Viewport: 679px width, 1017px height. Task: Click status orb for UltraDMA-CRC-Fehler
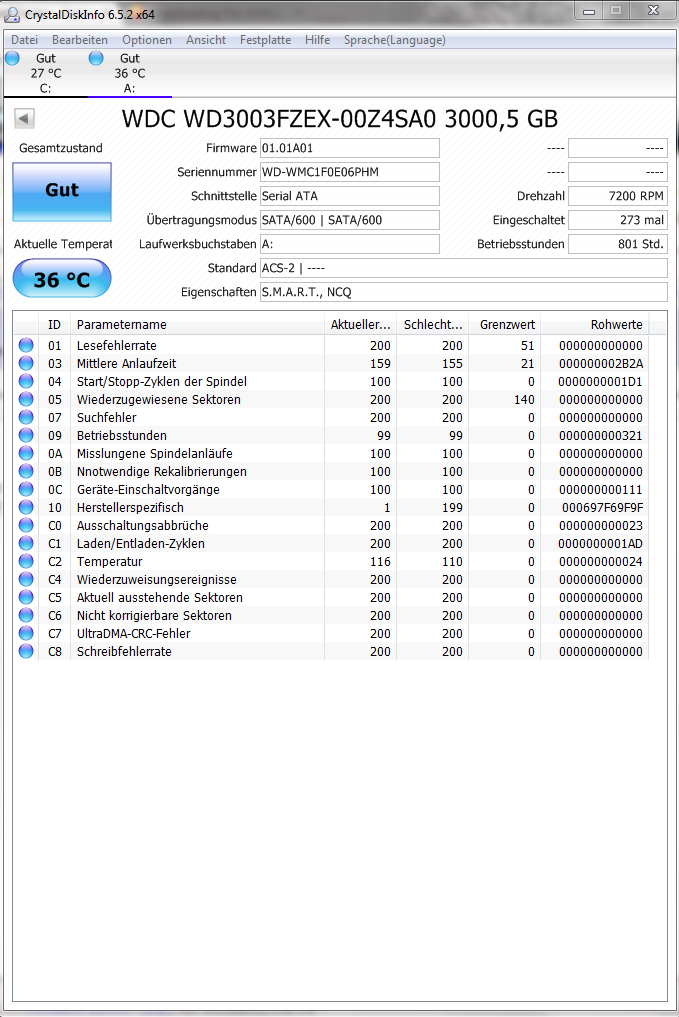click(x=26, y=633)
